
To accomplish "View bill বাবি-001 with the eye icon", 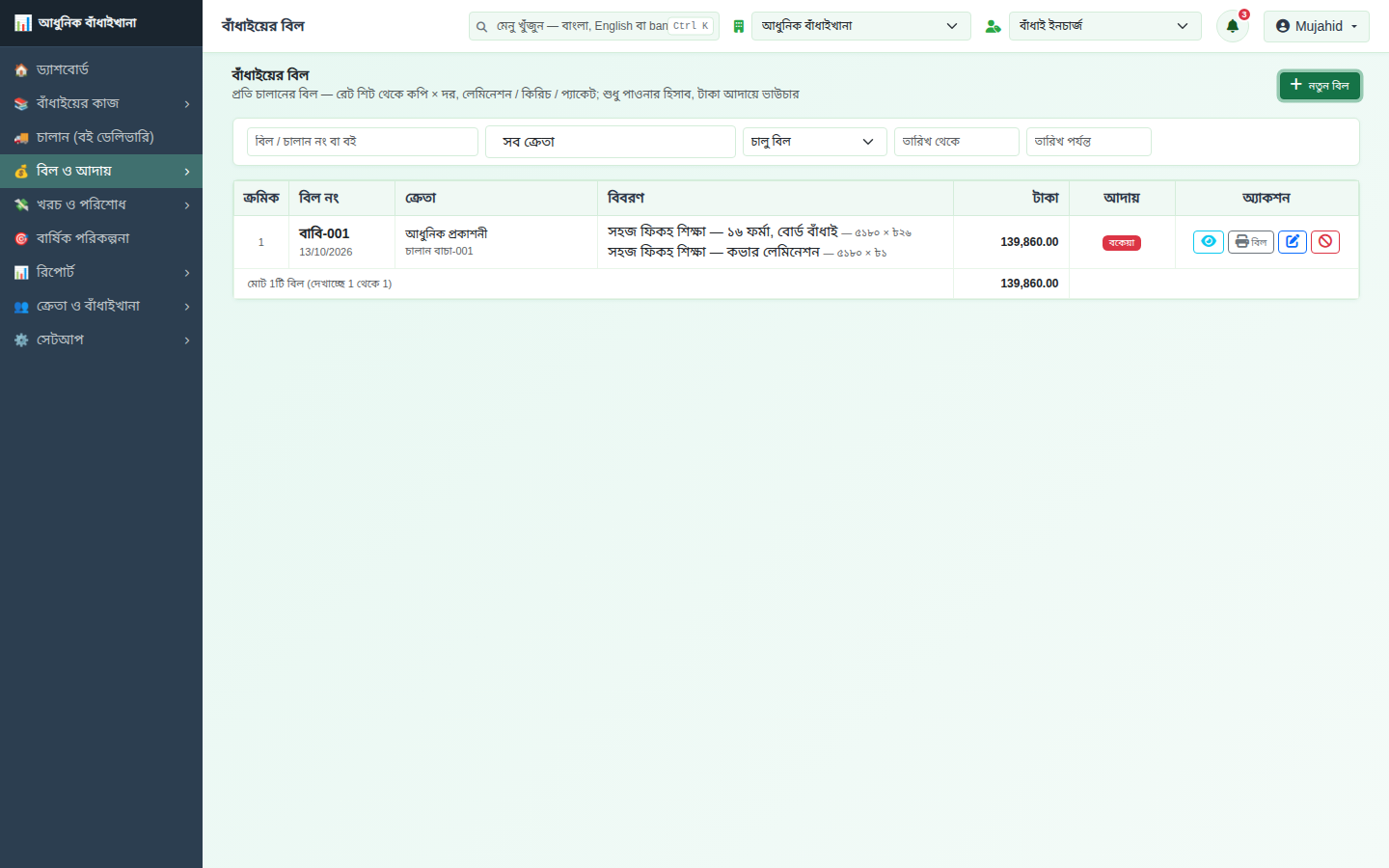I will pyautogui.click(x=1209, y=242).
